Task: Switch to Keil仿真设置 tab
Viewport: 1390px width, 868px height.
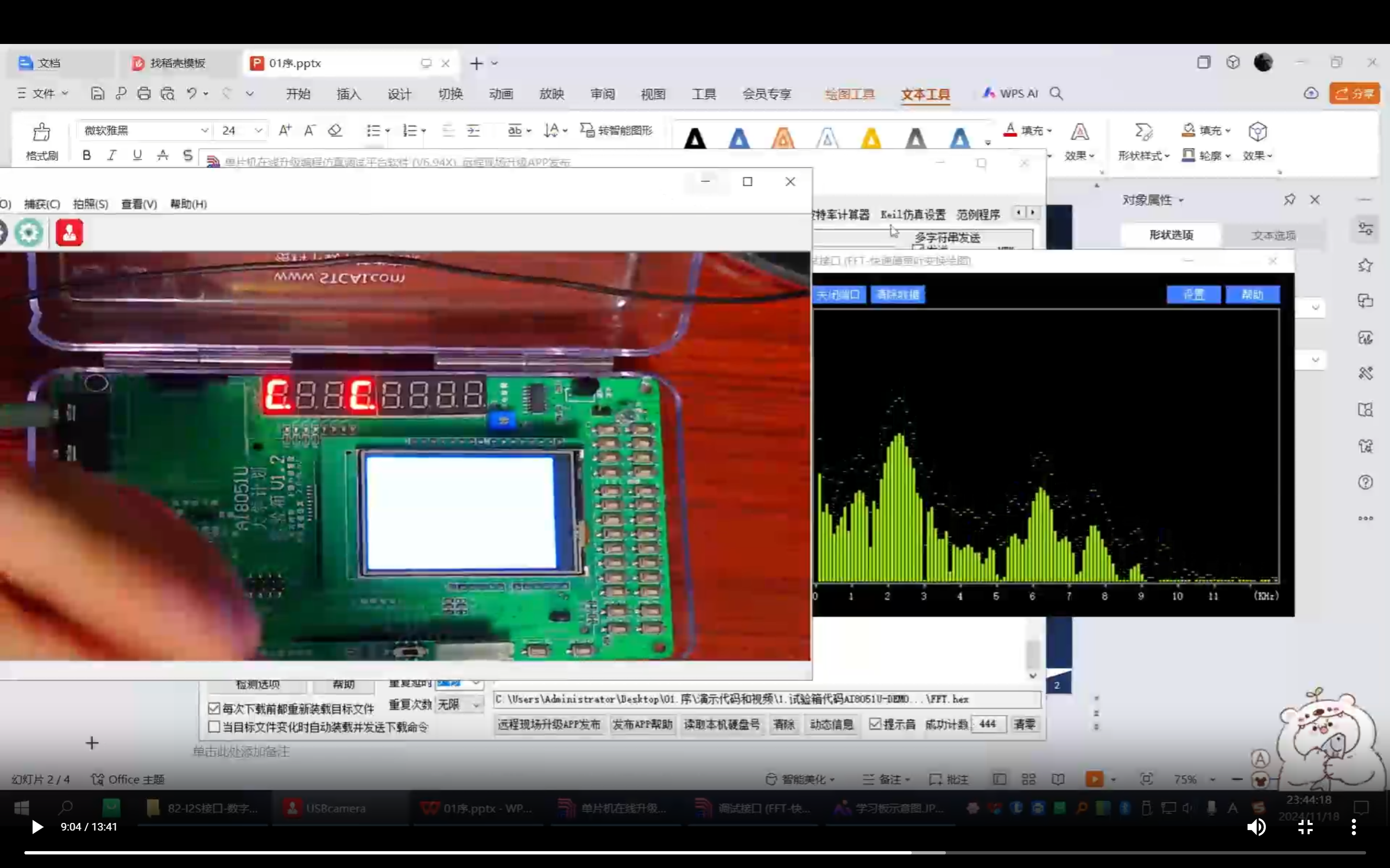Action: [912, 215]
